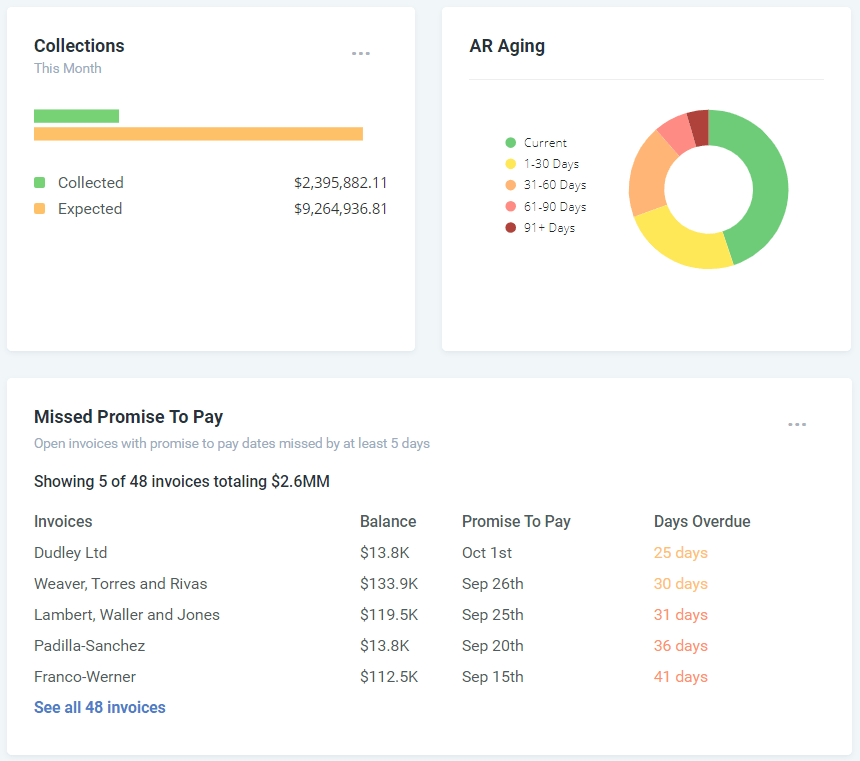
Task: Click the orange Expected progress bar
Action: coord(198,133)
